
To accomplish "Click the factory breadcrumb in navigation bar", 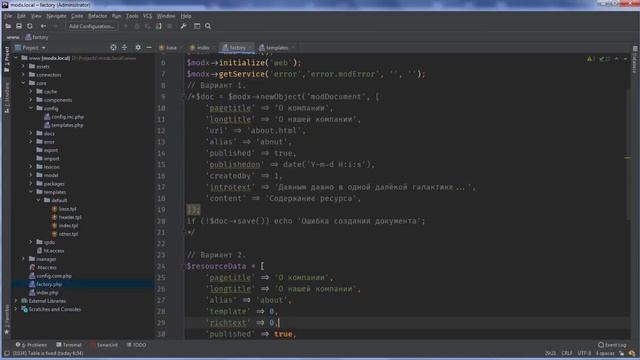I will coord(37,37).
